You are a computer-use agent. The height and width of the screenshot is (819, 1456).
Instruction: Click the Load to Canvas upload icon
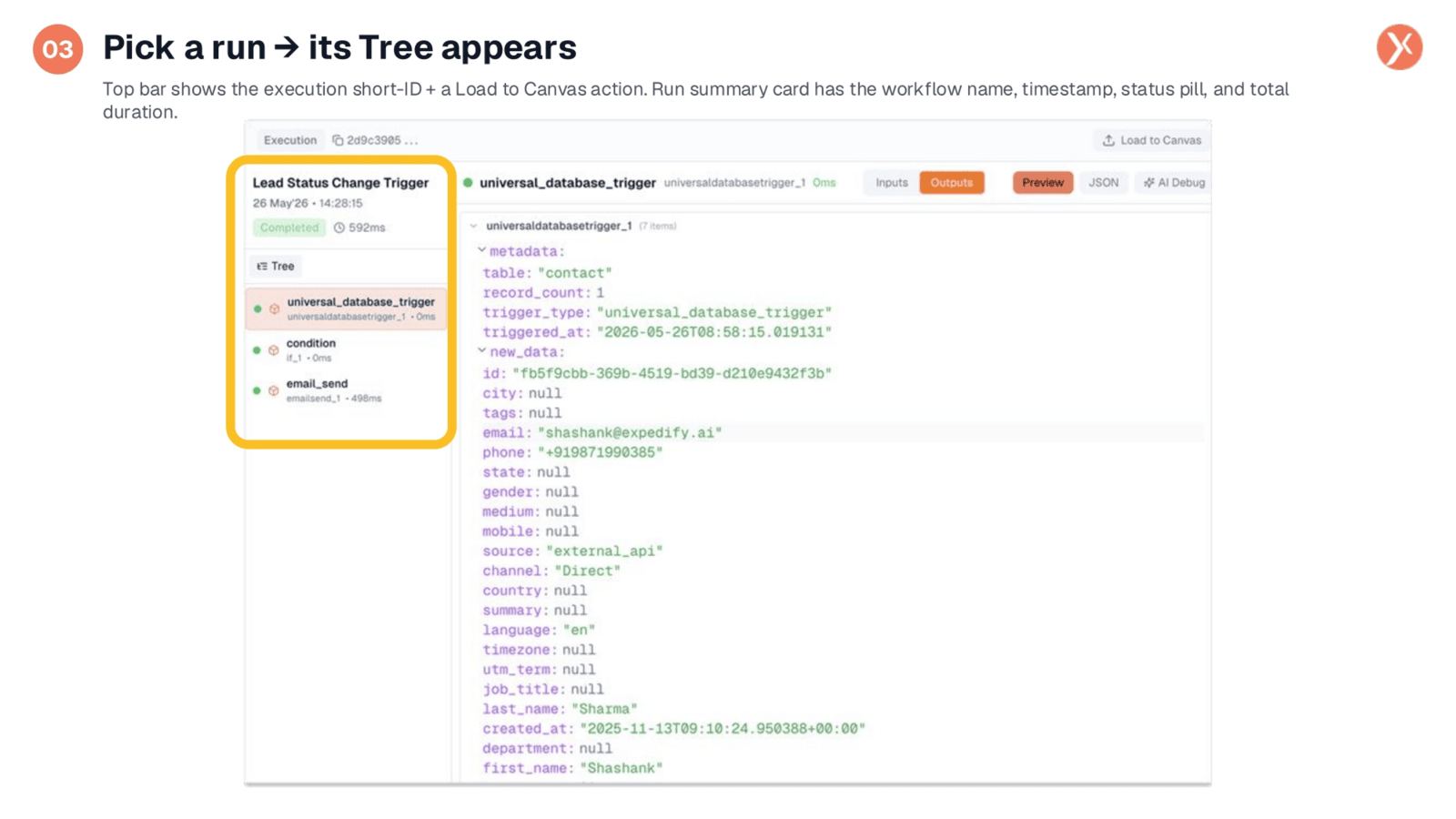1108,140
